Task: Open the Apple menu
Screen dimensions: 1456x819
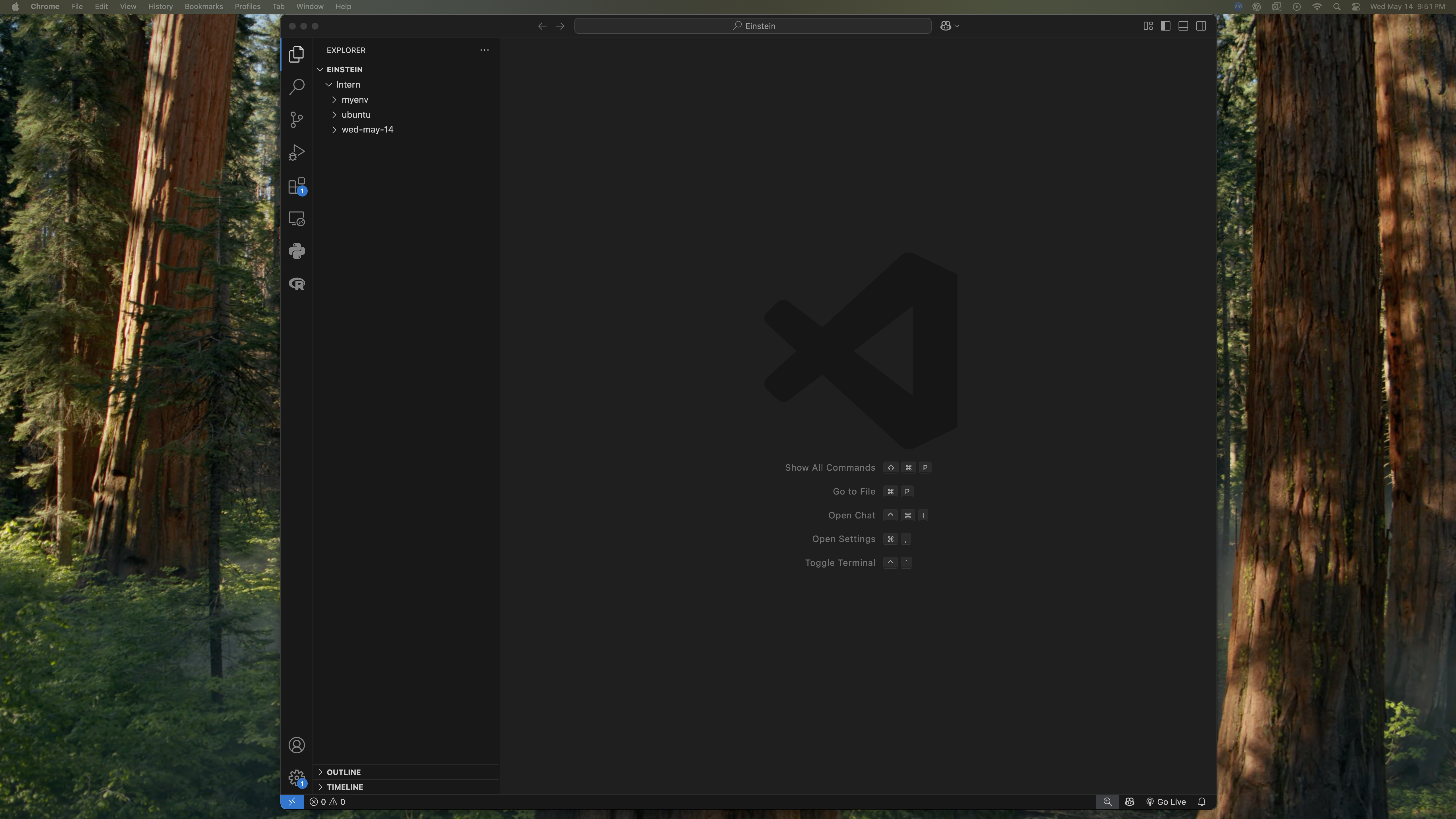Action: point(15,6)
